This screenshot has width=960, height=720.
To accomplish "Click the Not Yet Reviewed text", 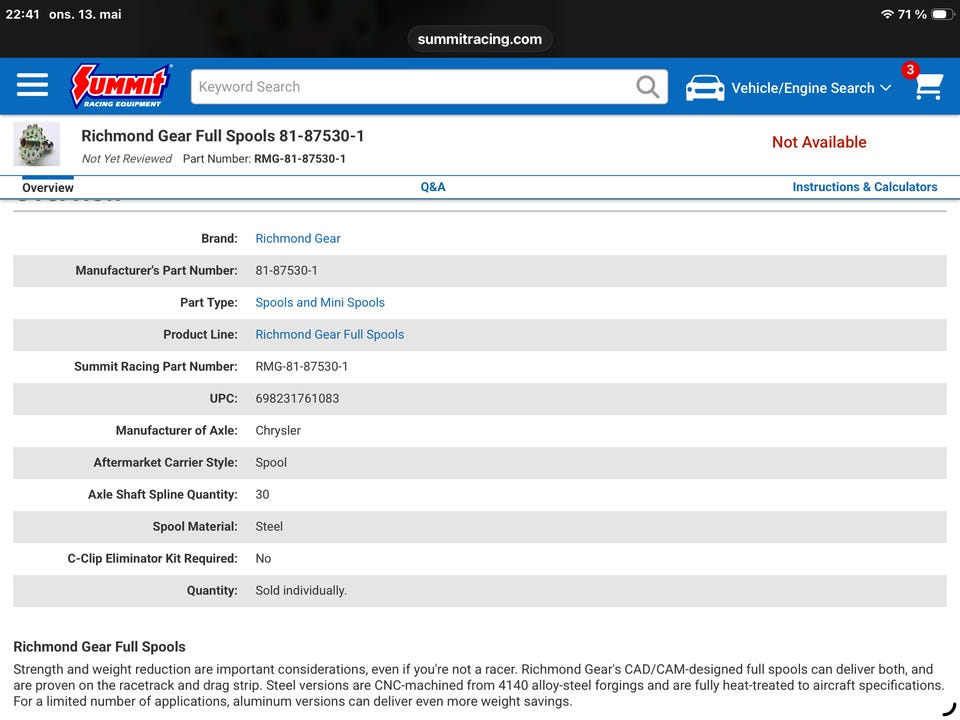I will 127,159.
